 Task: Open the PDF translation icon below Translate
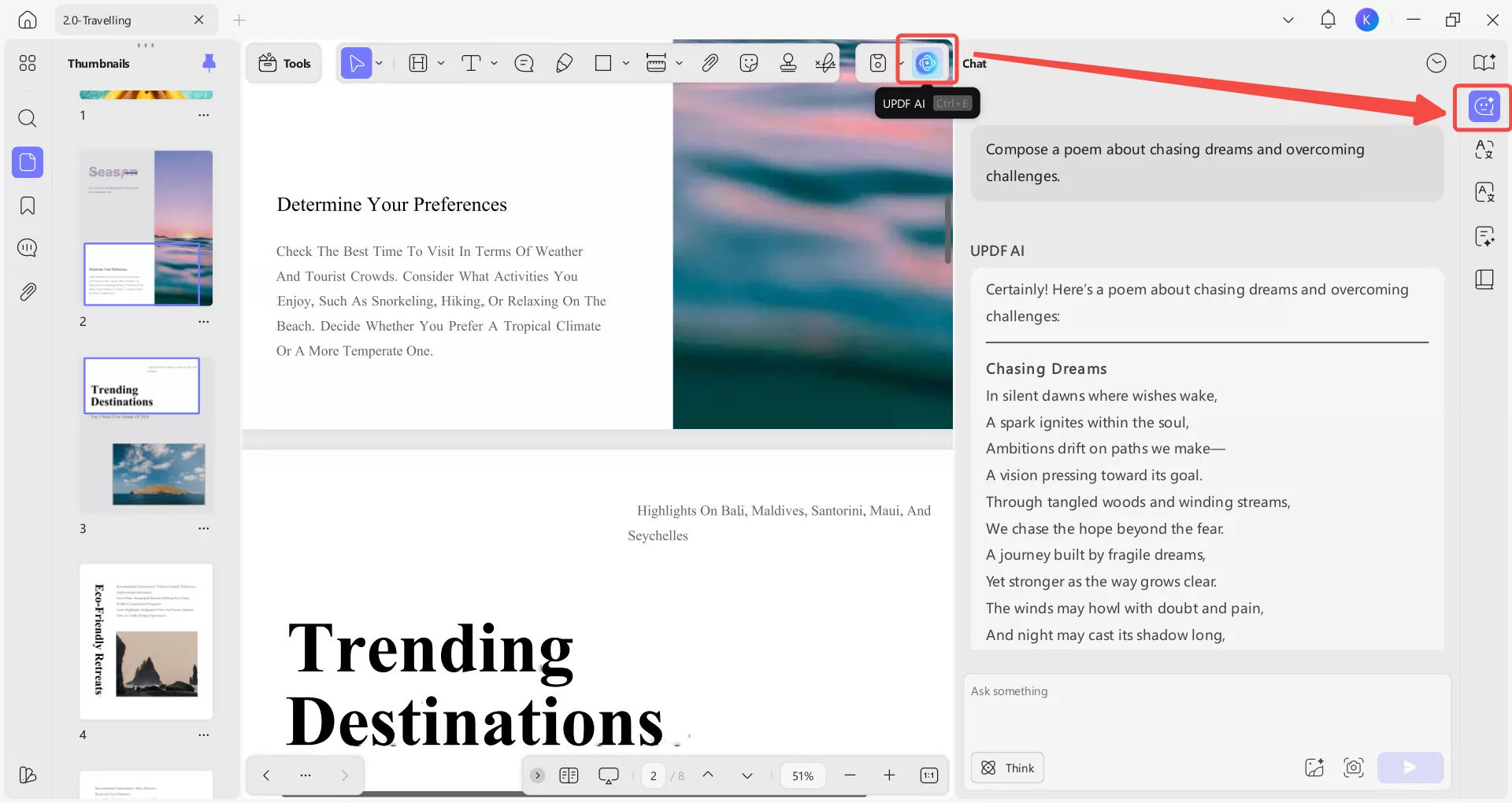click(x=1484, y=192)
